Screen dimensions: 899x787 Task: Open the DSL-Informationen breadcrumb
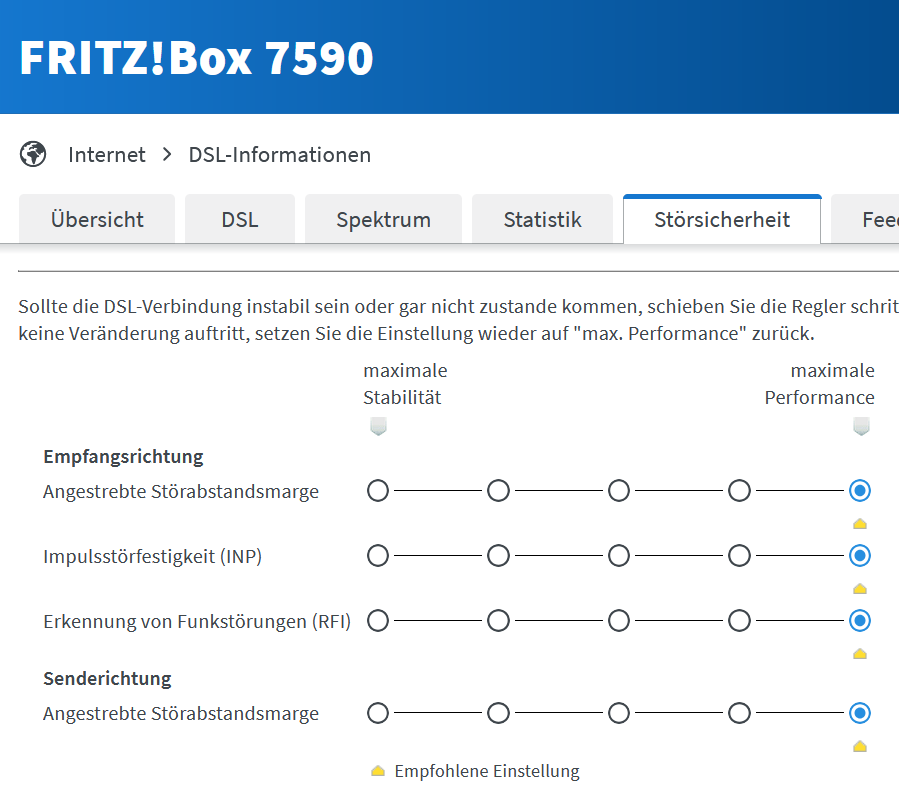[280, 155]
